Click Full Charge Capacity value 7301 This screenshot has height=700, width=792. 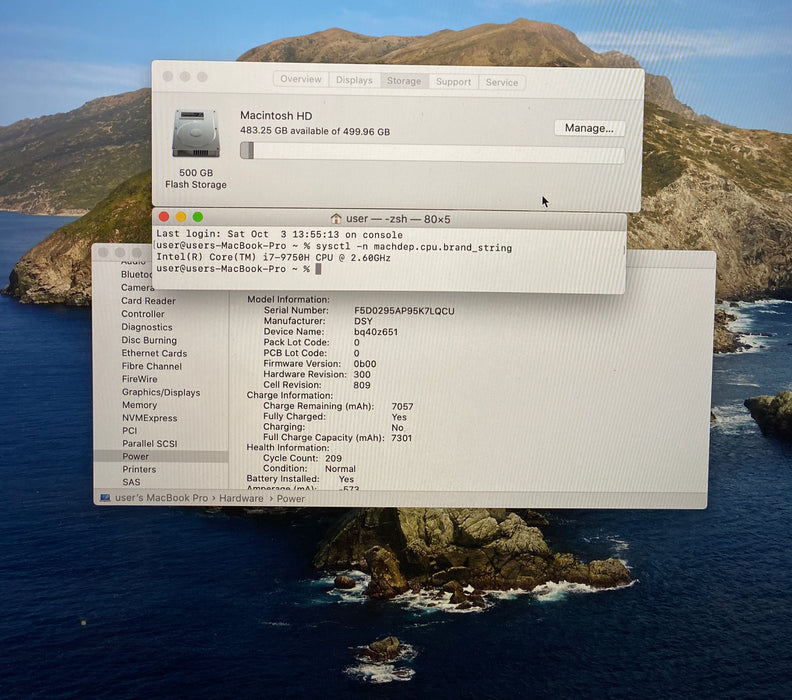pyautogui.click(x=402, y=438)
